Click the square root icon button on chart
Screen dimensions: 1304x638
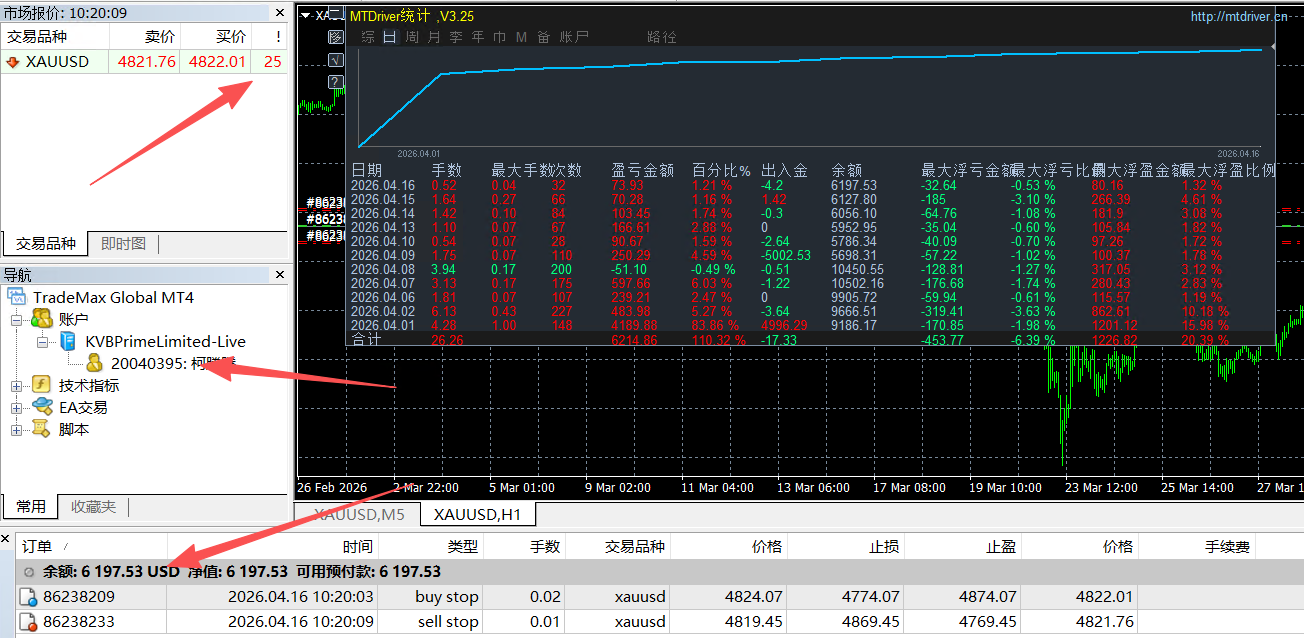(x=336, y=60)
